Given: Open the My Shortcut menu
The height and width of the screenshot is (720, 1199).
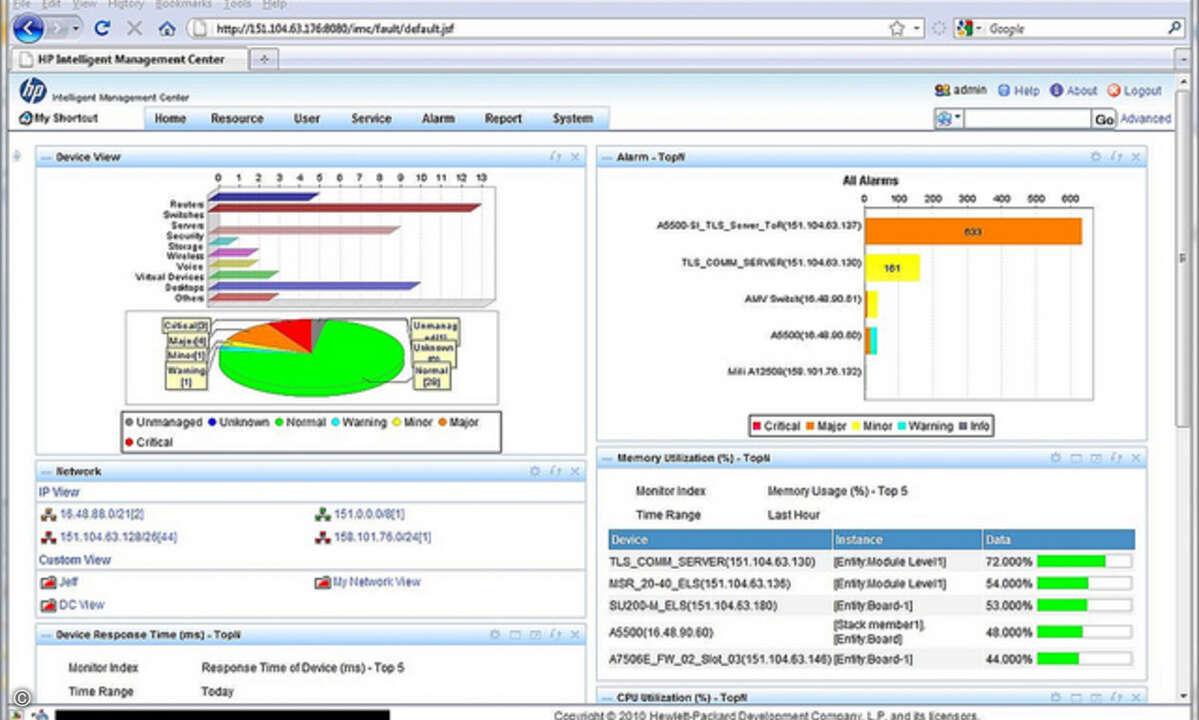Looking at the screenshot, I should (x=59, y=118).
